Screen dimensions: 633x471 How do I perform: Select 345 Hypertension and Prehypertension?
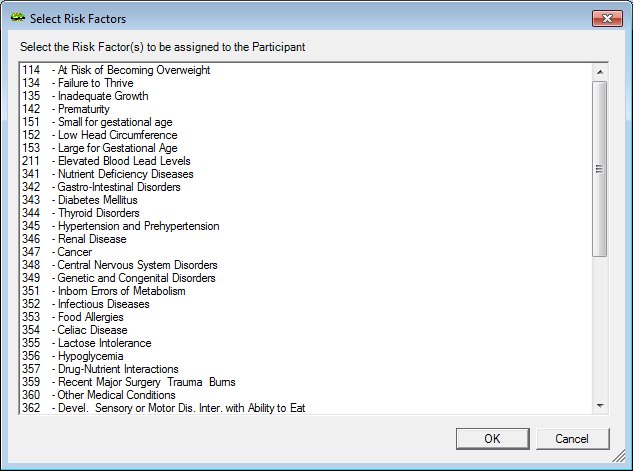tap(306, 226)
